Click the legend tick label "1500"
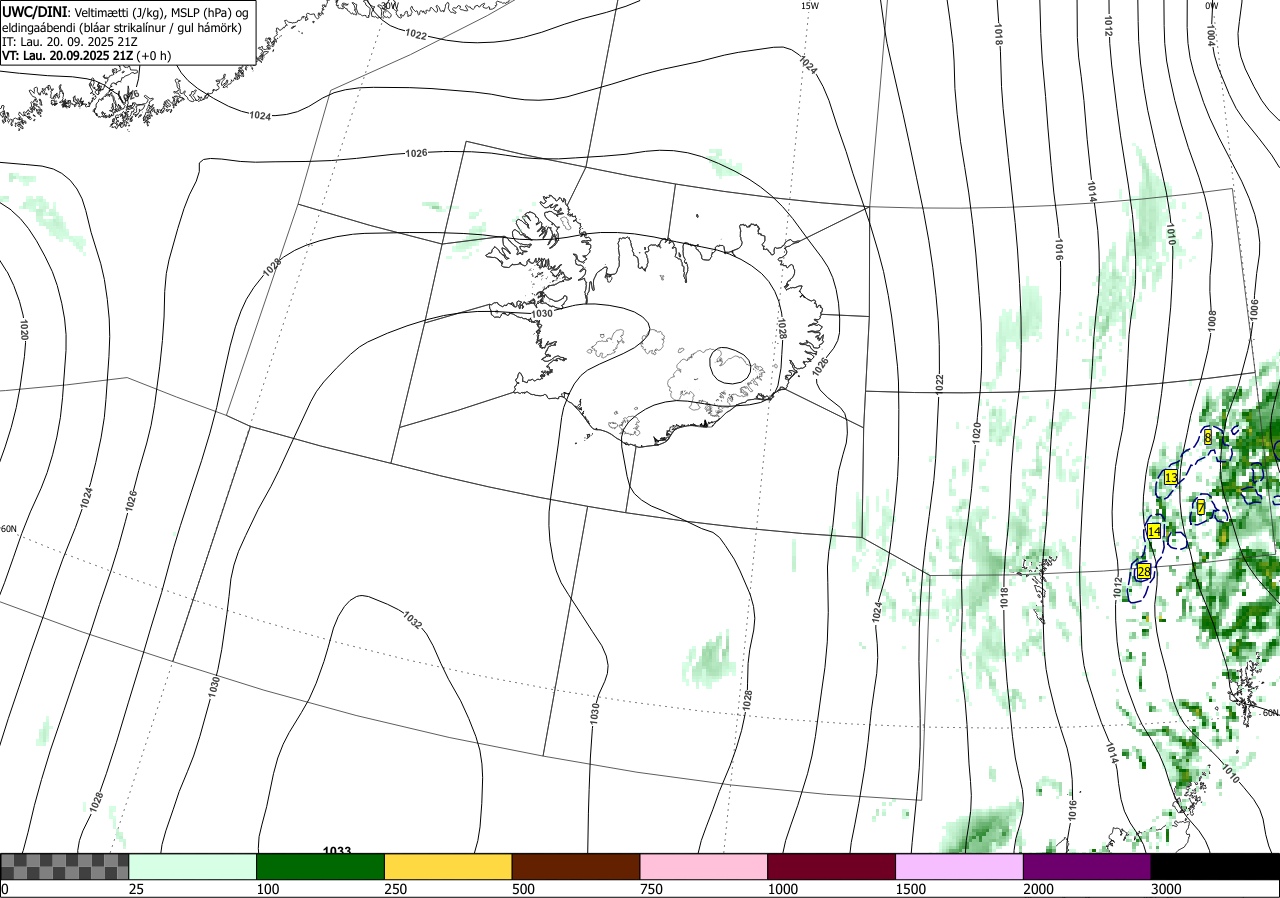 click(x=911, y=889)
